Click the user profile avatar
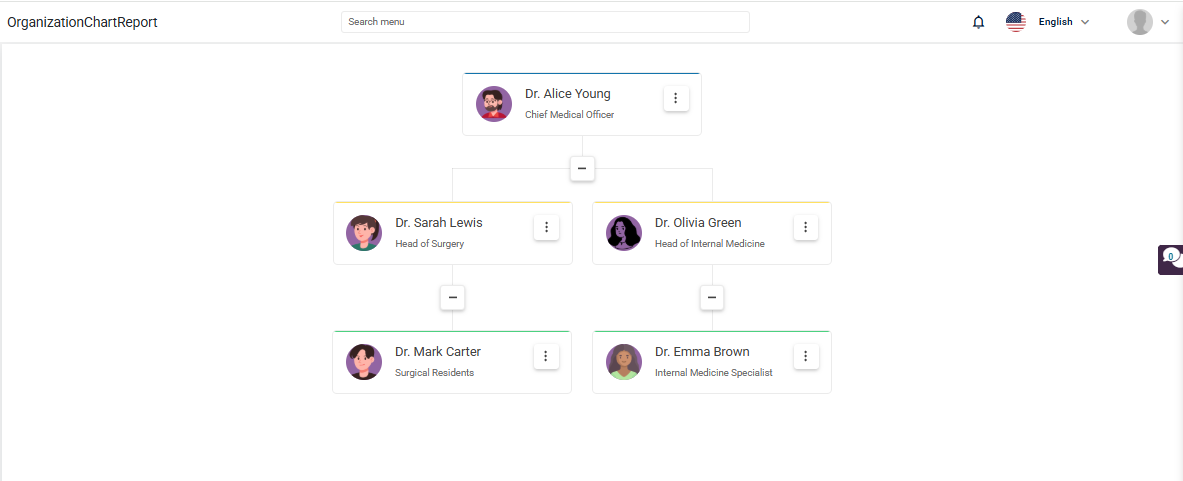The width and height of the screenshot is (1183, 481). point(1139,22)
